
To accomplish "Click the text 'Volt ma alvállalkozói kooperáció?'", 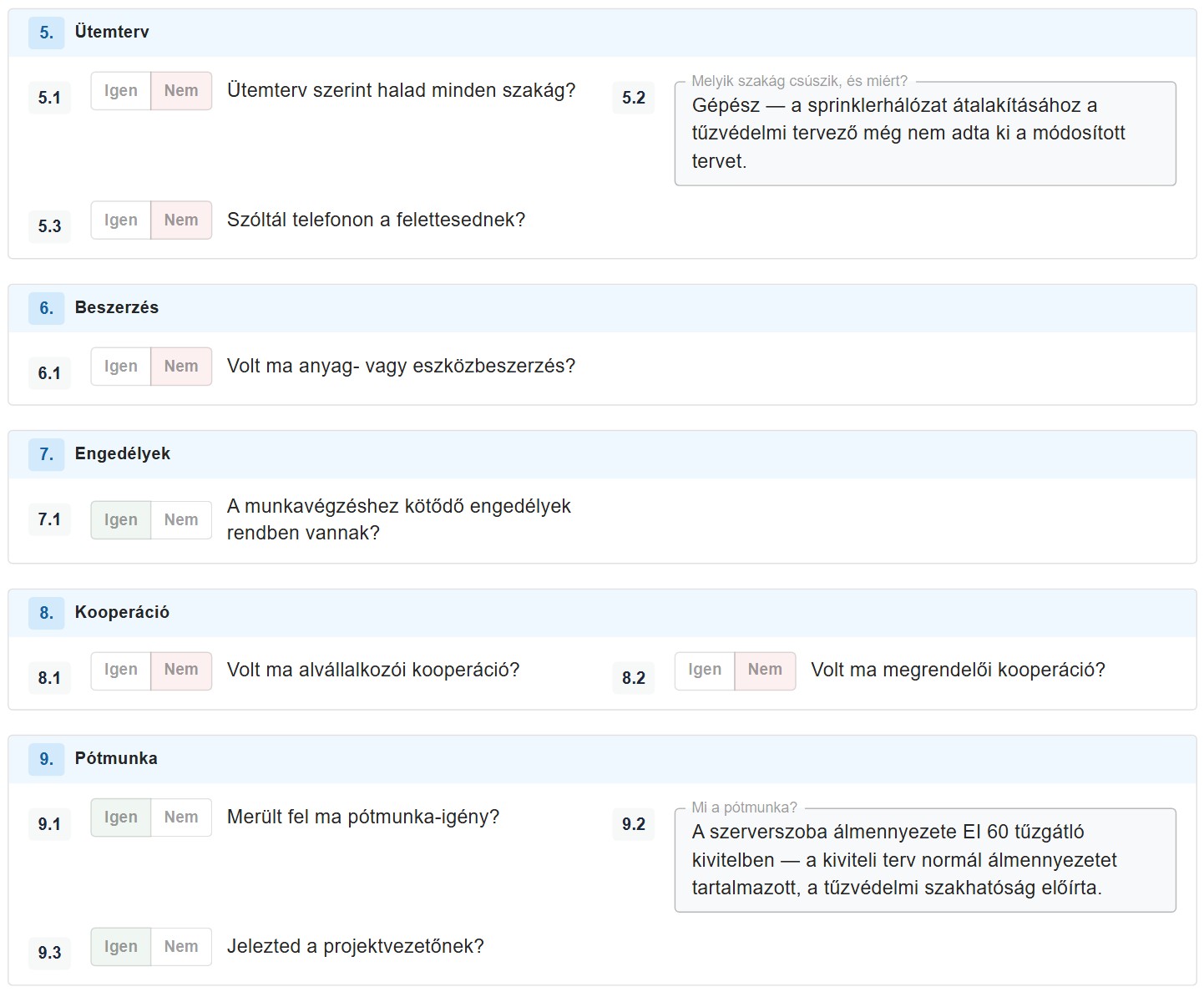I will pyautogui.click(x=373, y=671).
